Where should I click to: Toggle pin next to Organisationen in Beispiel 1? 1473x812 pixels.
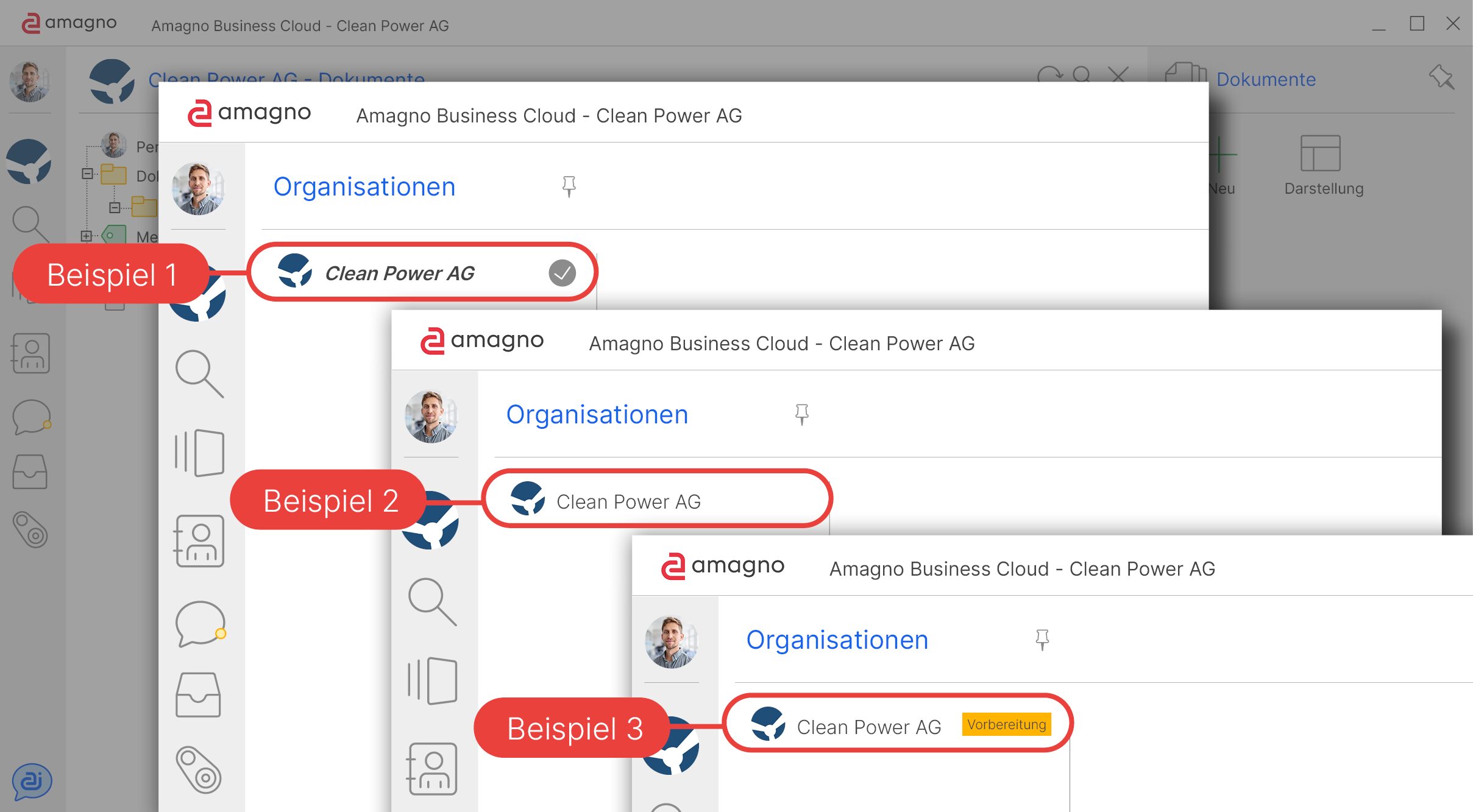tap(569, 186)
